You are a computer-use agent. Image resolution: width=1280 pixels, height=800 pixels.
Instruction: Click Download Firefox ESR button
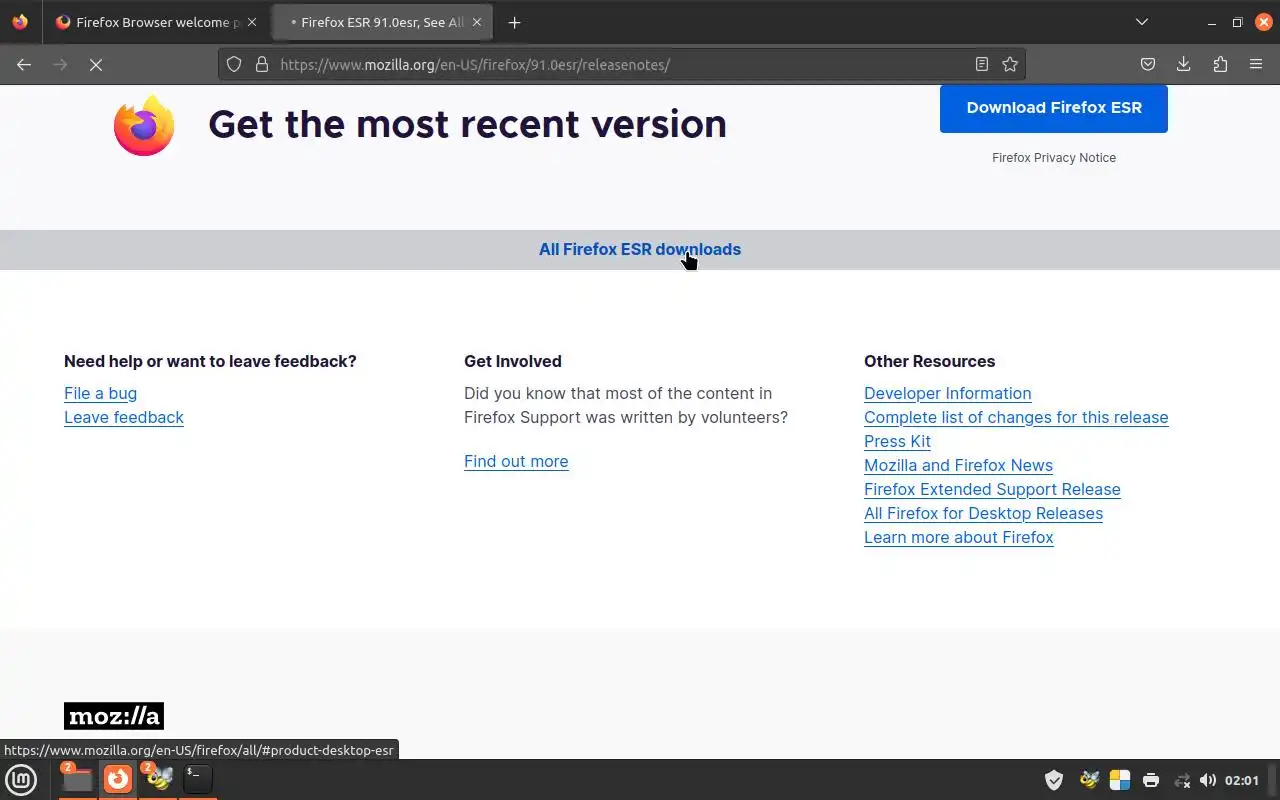[1054, 108]
